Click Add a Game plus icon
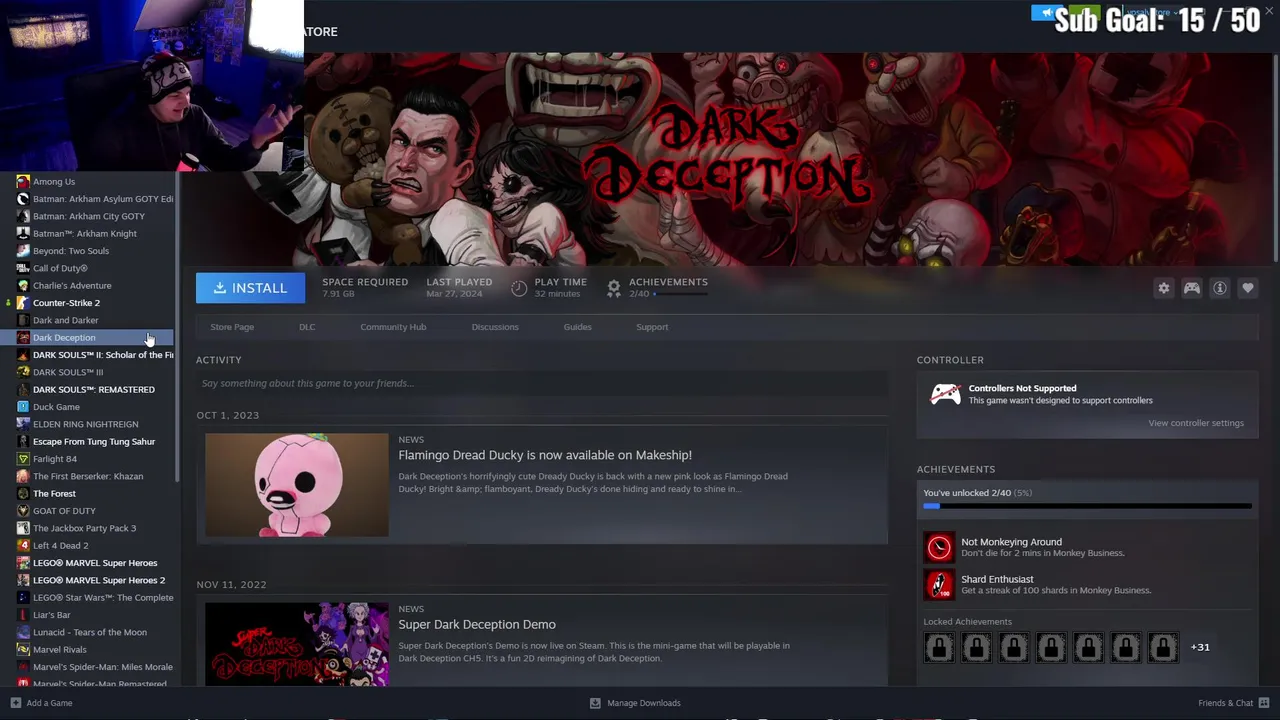Viewport: 1280px width, 720px height. (x=15, y=703)
